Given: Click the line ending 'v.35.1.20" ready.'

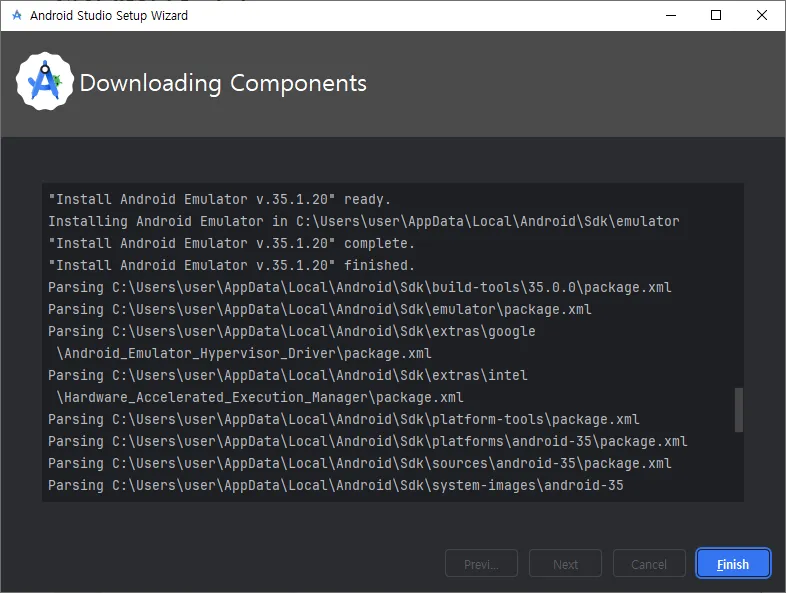Looking at the screenshot, I should click(219, 200).
